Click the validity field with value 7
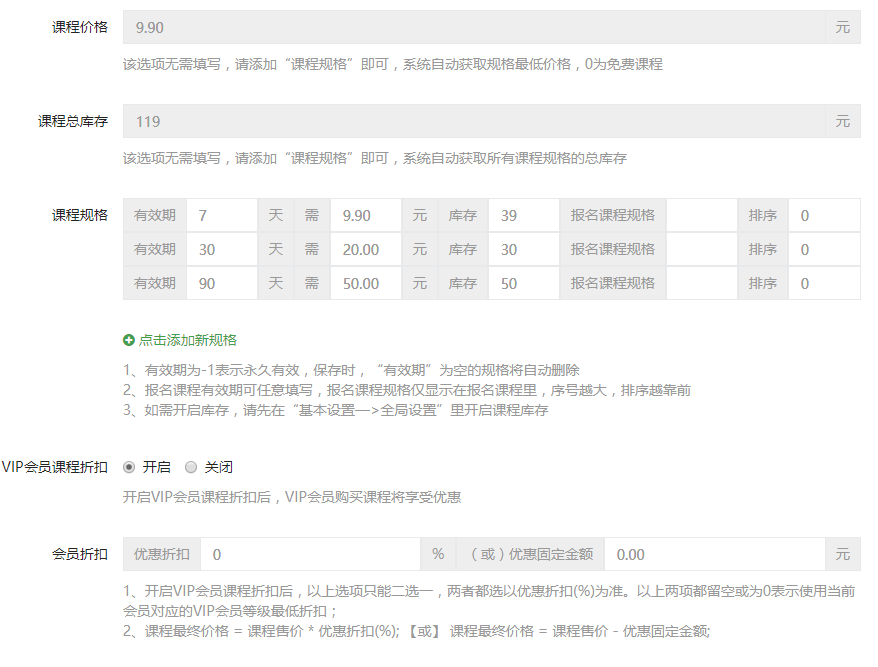 (222, 215)
